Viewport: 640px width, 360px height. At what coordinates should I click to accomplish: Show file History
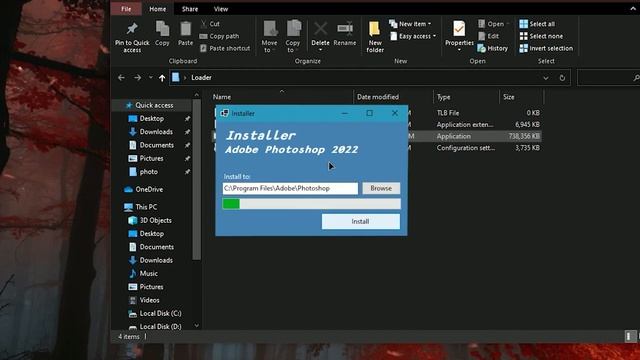(x=493, y=48)
